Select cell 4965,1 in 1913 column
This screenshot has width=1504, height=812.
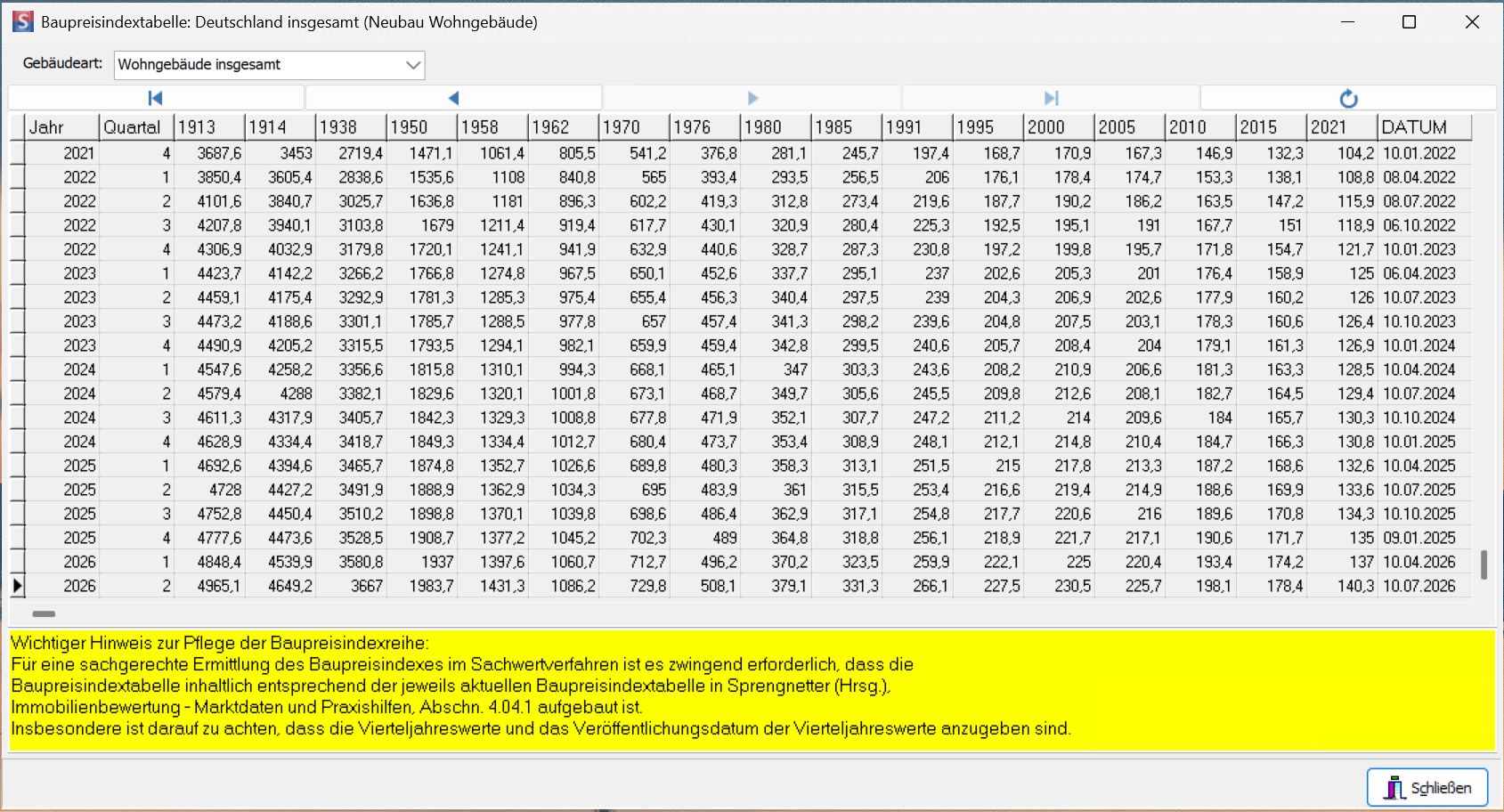click(209, 586)
